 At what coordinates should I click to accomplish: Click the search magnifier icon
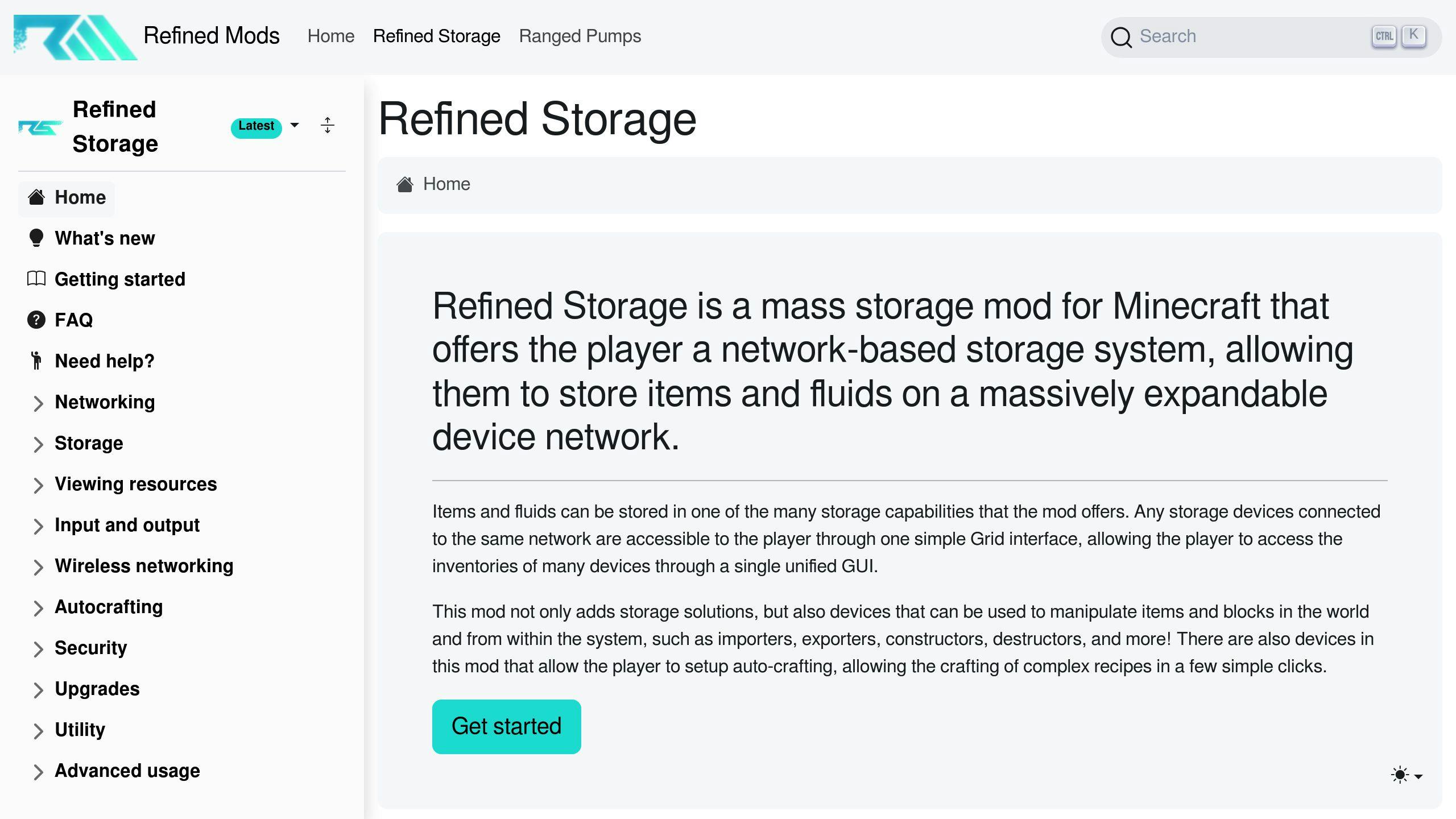pyautogui.click(x=1122, y=37)
